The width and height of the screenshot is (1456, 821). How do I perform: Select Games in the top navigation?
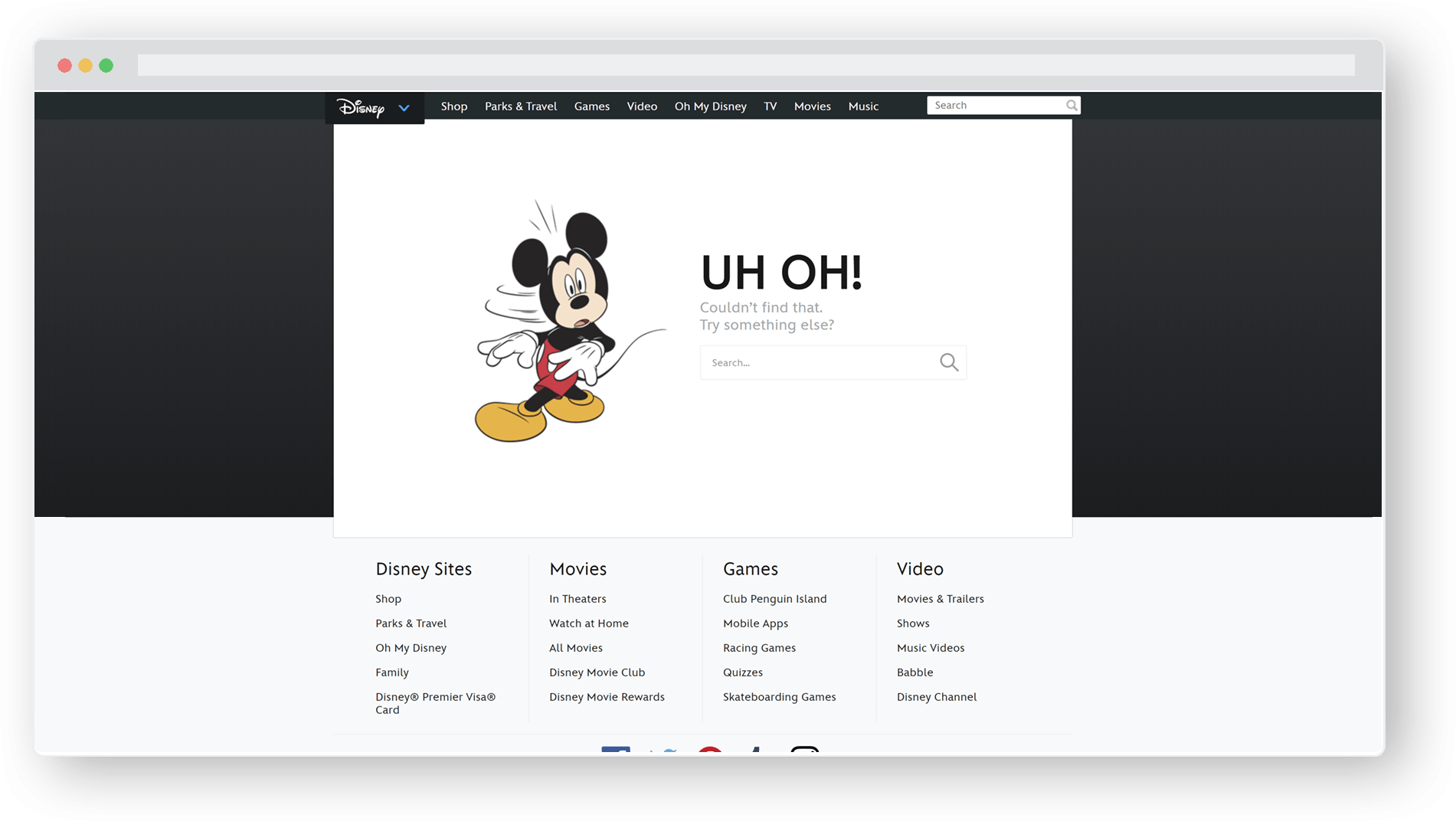[591, 106]
